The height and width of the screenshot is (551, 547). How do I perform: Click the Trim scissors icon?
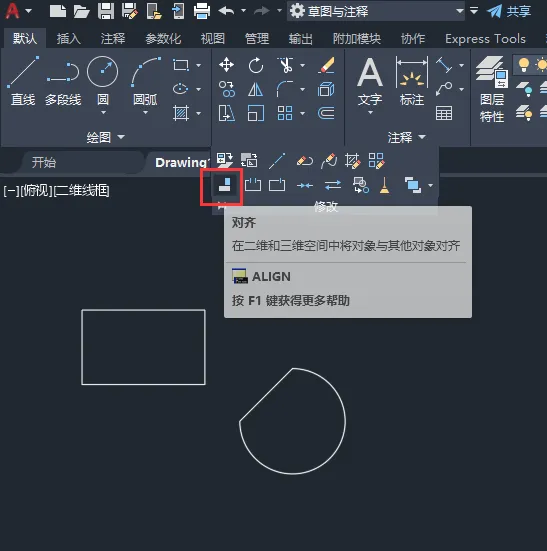pyautogui.click(x=285, y=65)
